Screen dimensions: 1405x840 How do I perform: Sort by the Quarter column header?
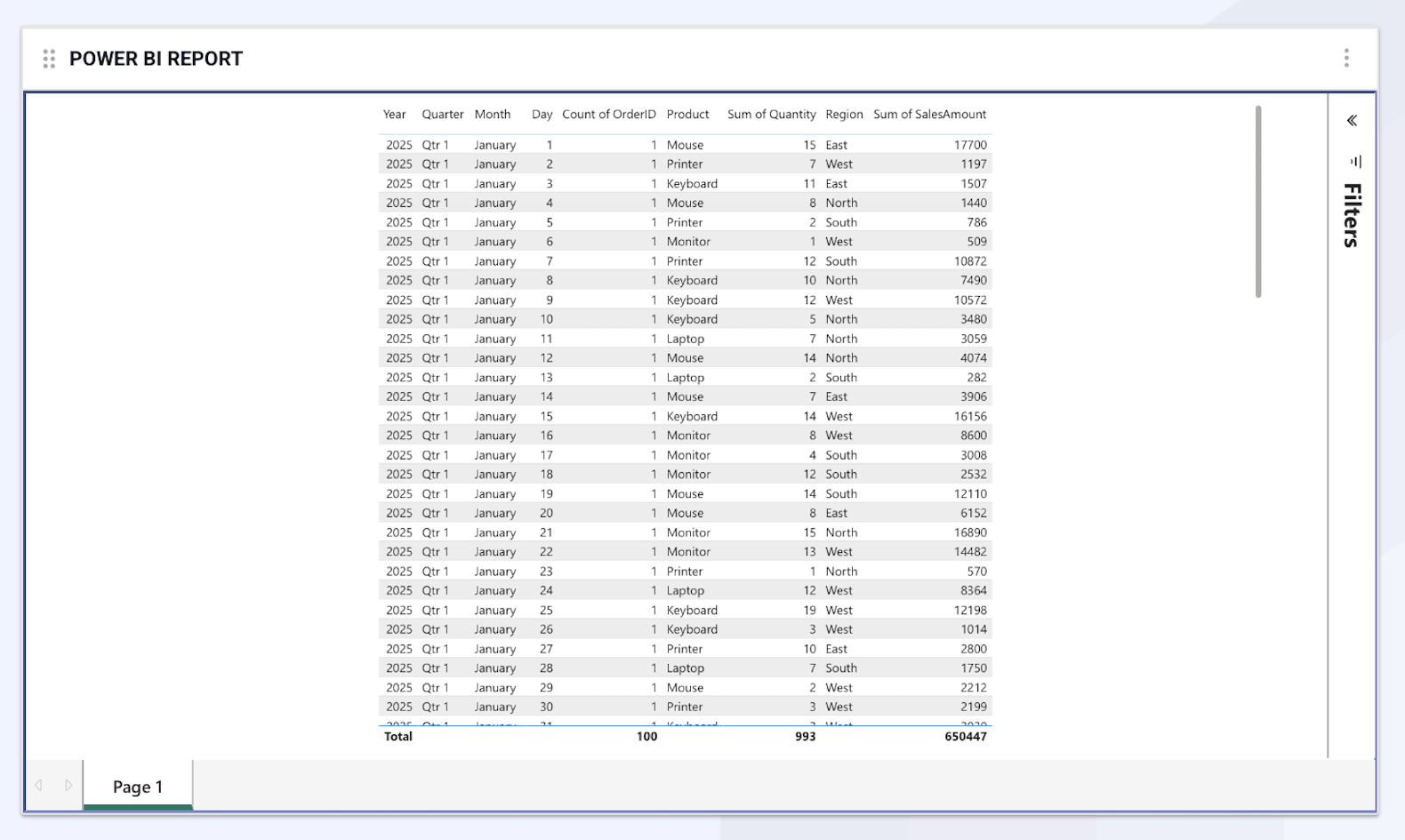pyautogui.click(x=442, y=115)
